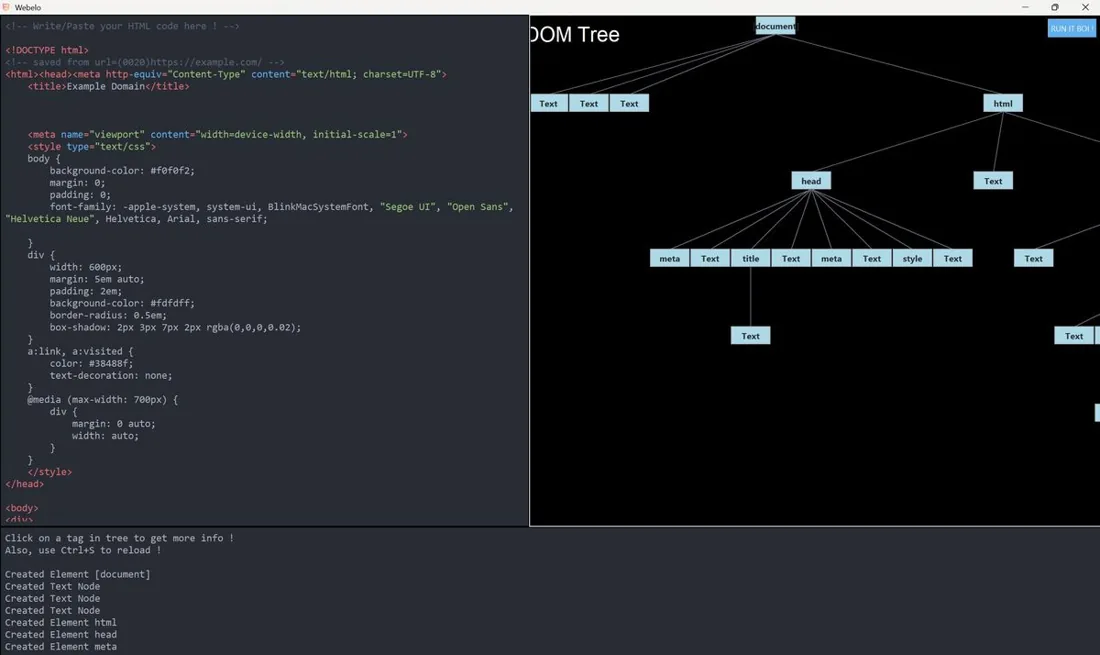Viewport: 1100px width, 655px height.
Task: Click the DOCTYPE html line in the editor
Action: pos(47,50)
